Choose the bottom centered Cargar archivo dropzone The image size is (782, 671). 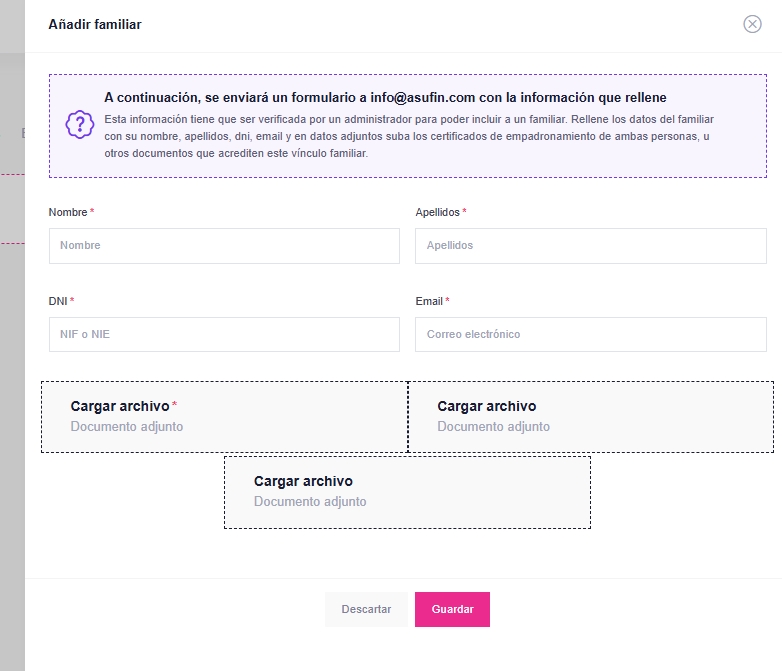coord(407,492)
